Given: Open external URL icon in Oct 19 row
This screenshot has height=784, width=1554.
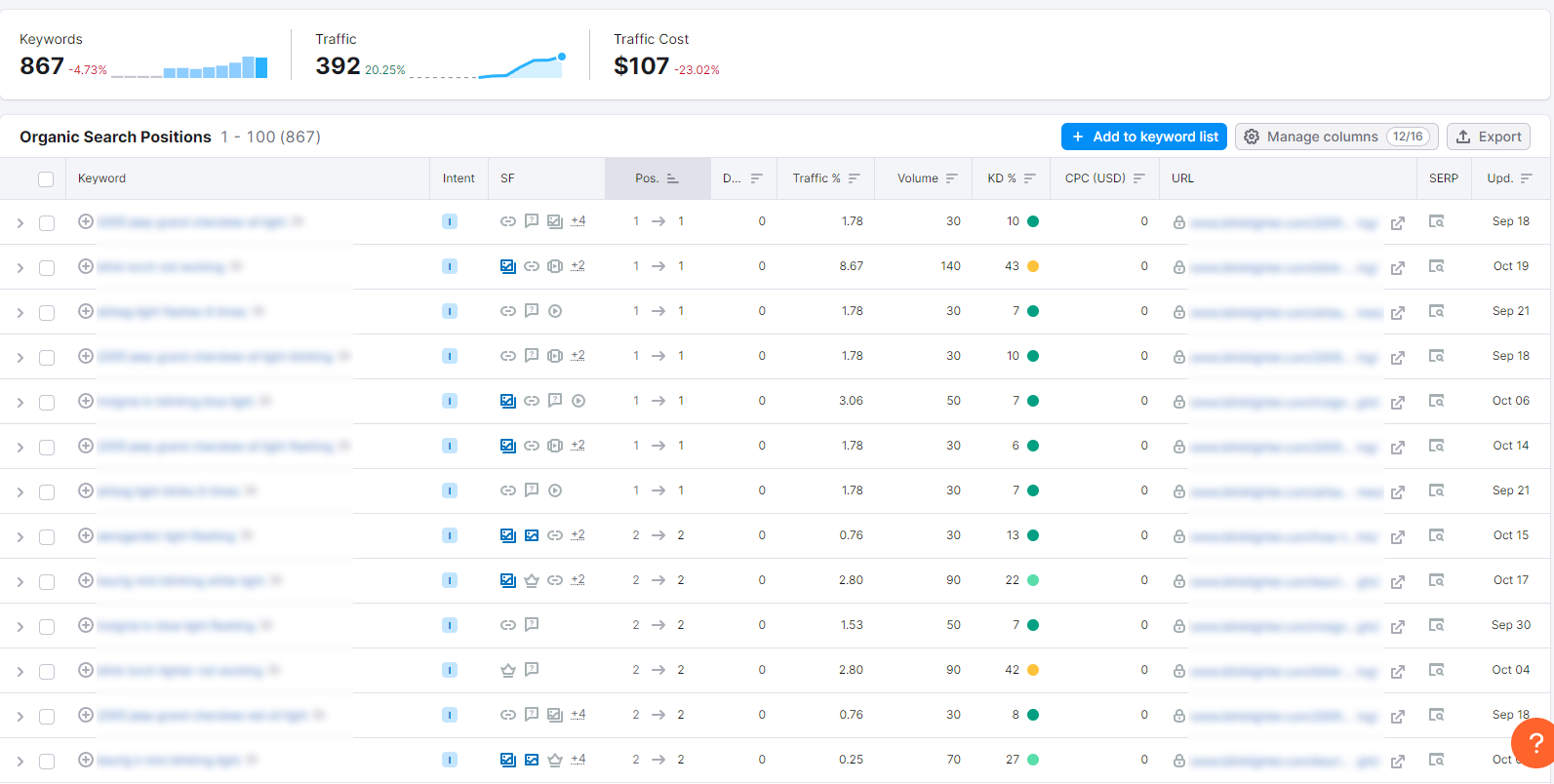Looking at the screenshot, I should click(x=1398, y=268).
